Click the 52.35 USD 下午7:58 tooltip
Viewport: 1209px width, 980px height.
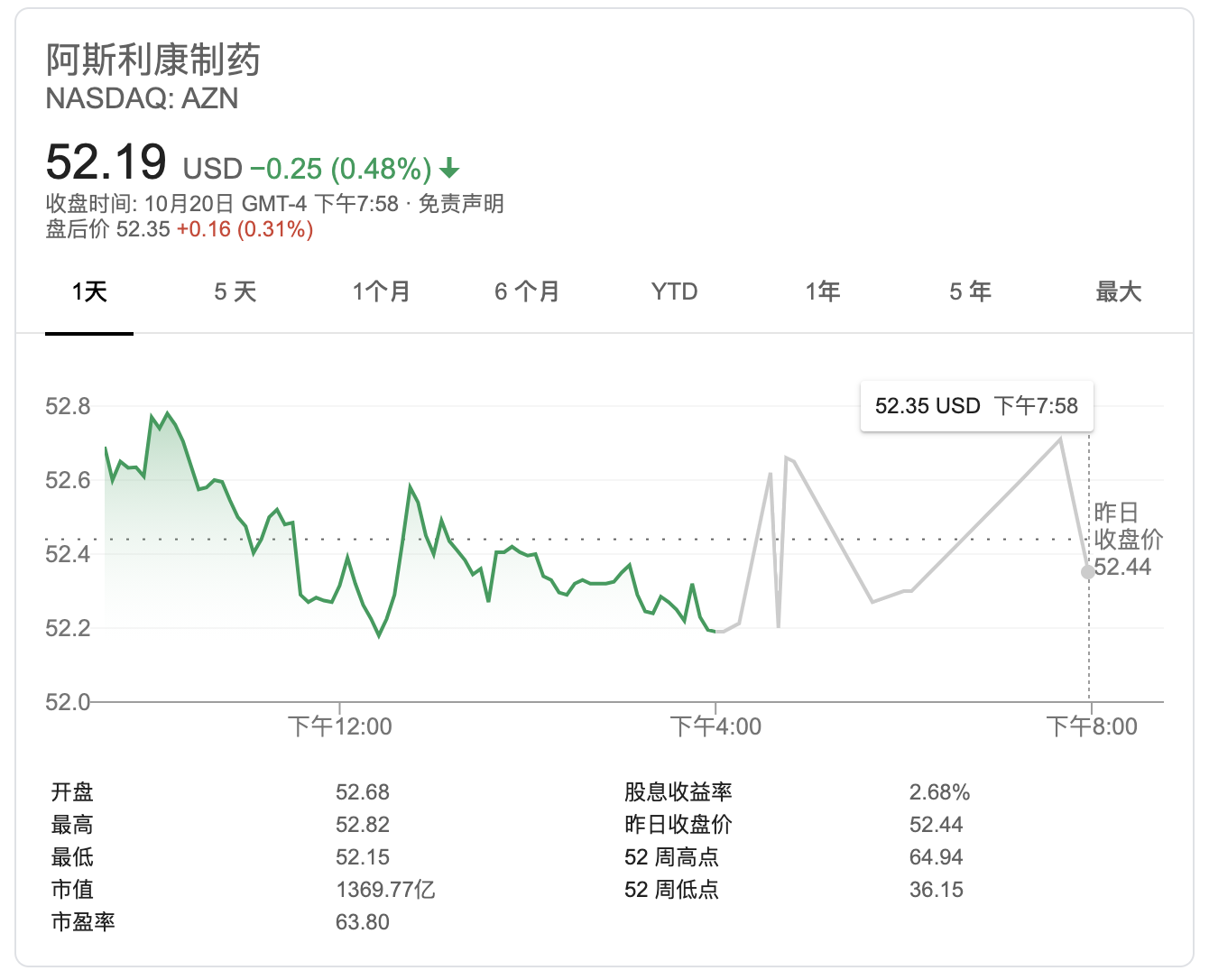(977, 406)
